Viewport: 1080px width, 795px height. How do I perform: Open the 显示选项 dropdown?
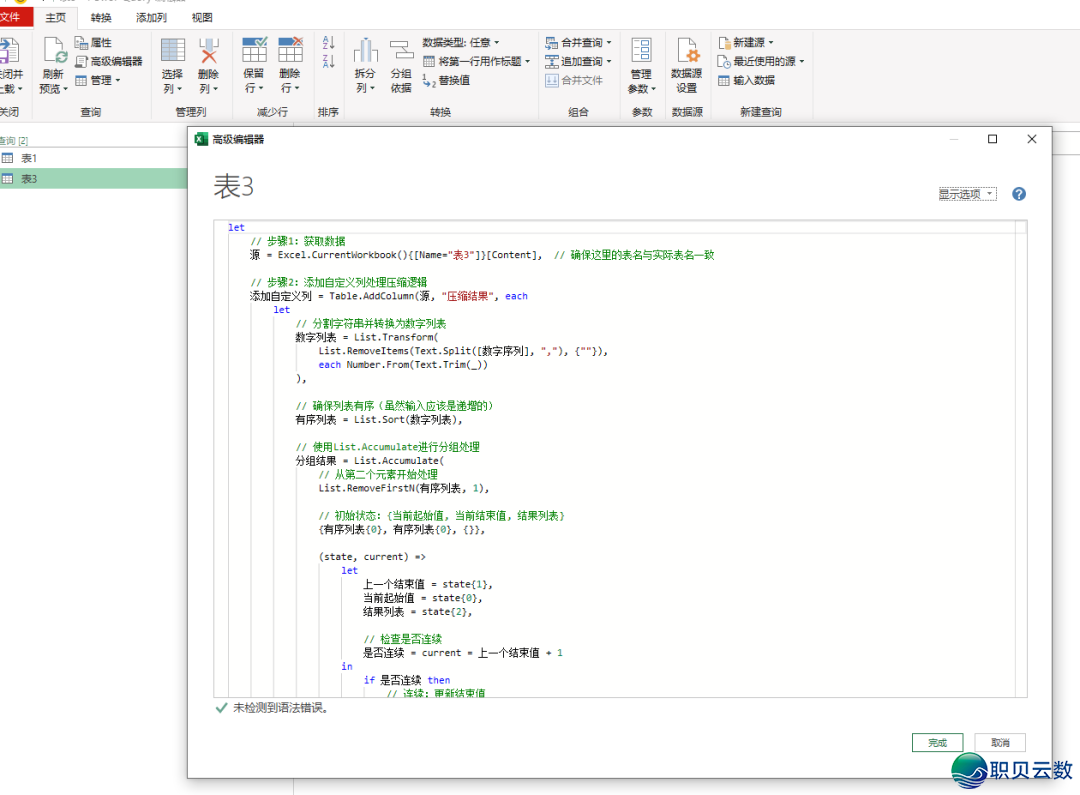pyautogui.click(x=967, y=194)
